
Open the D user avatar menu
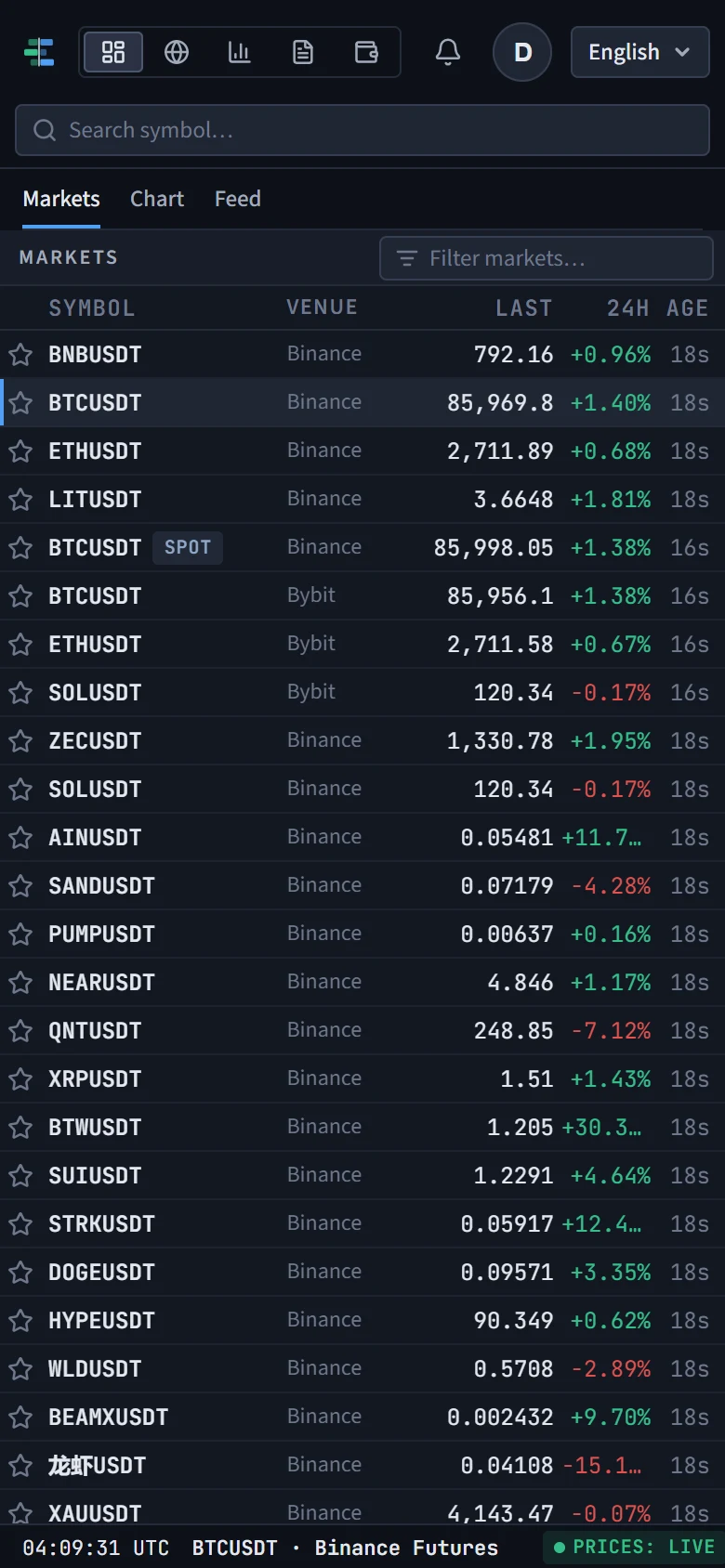pyautogui.click(x=522, y=52)
